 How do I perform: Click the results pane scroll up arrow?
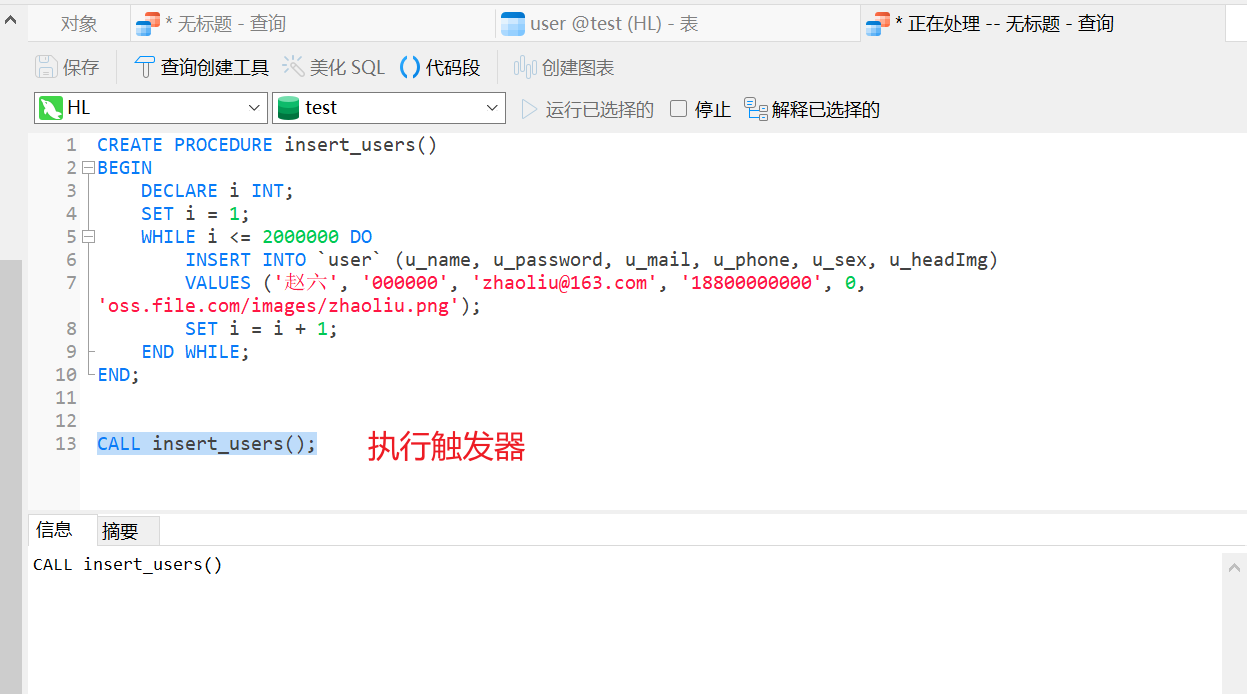point(1235,568)
